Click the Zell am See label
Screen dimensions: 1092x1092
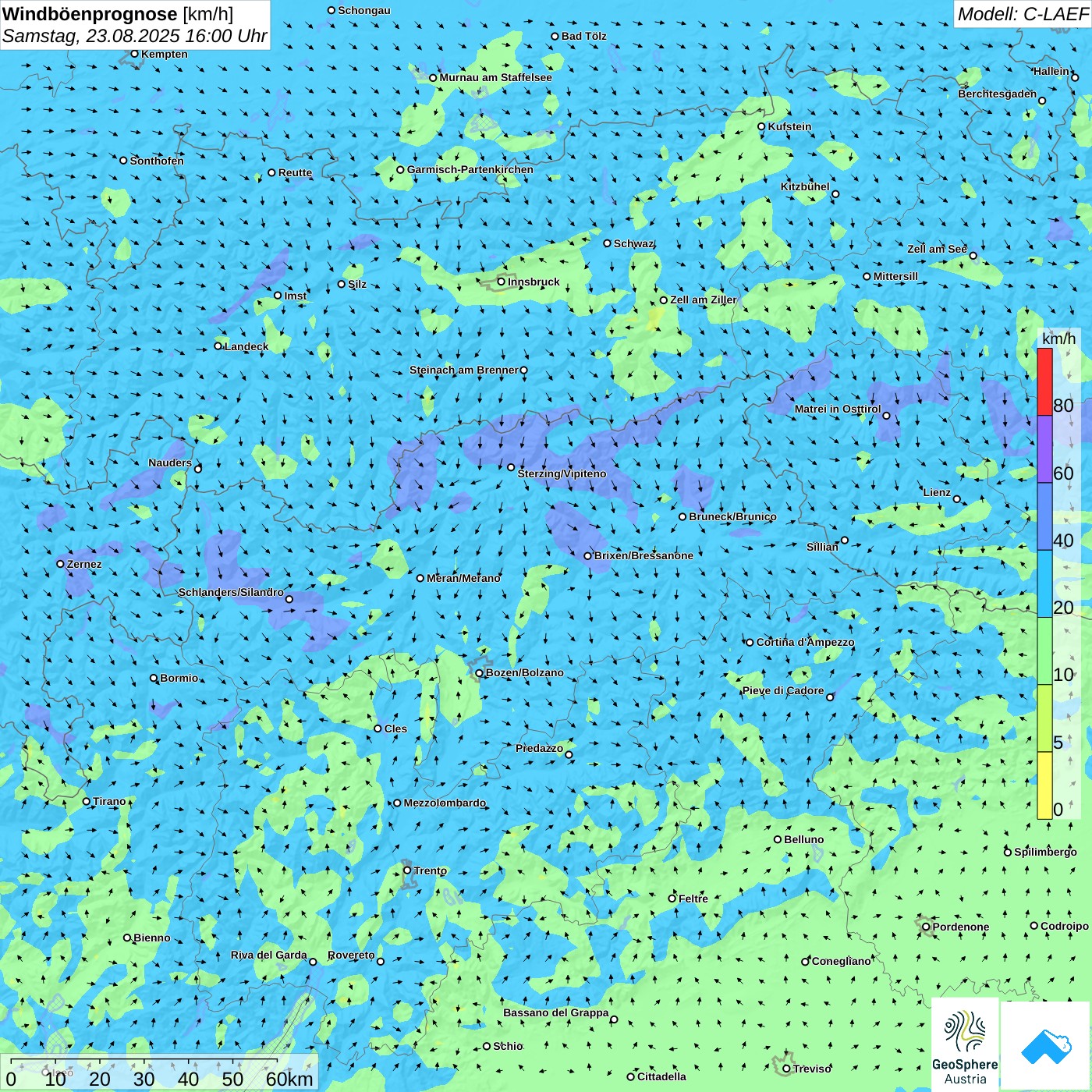coord(937,249)
